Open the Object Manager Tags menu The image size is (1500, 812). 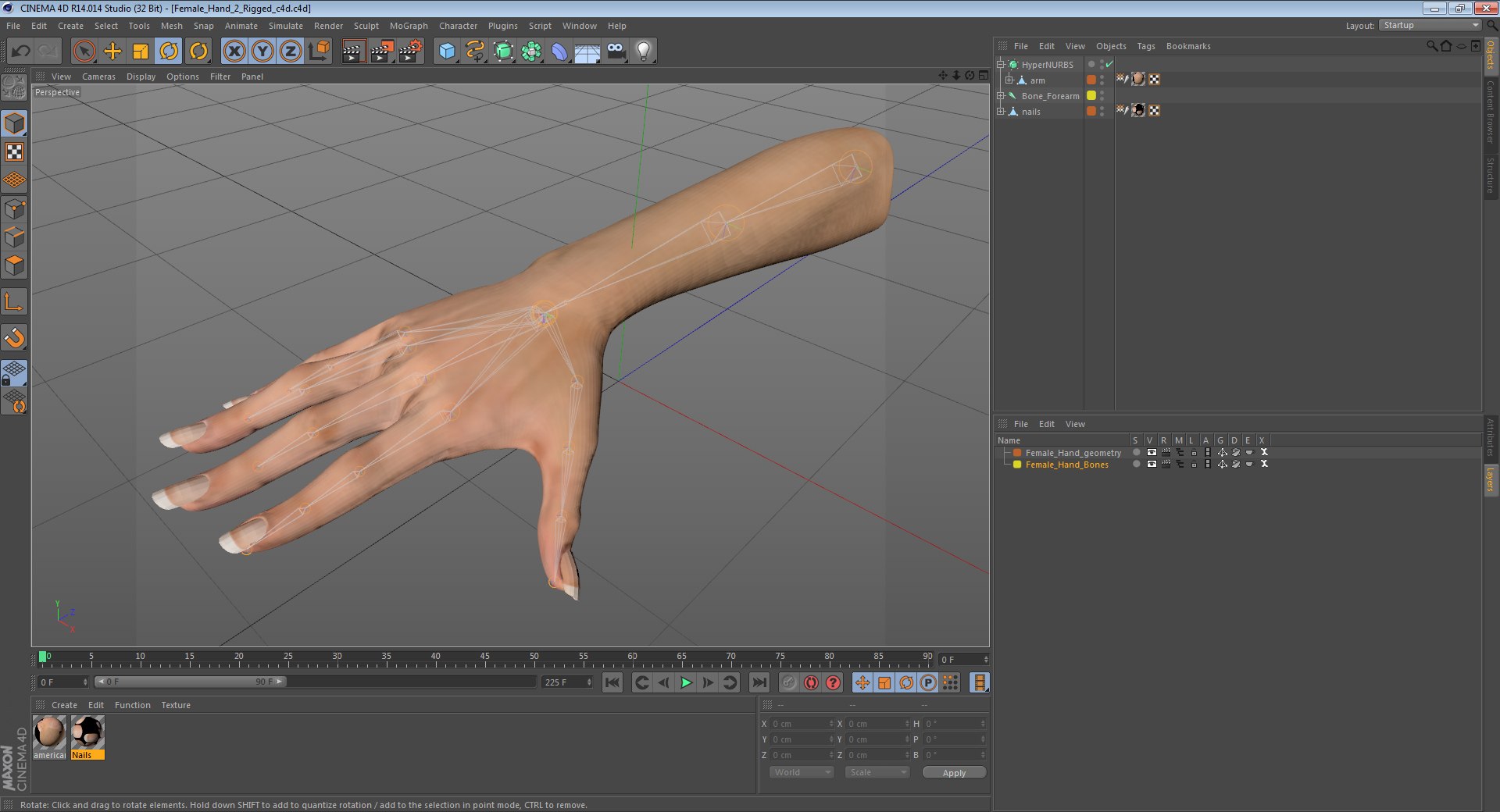[1145, 46]
